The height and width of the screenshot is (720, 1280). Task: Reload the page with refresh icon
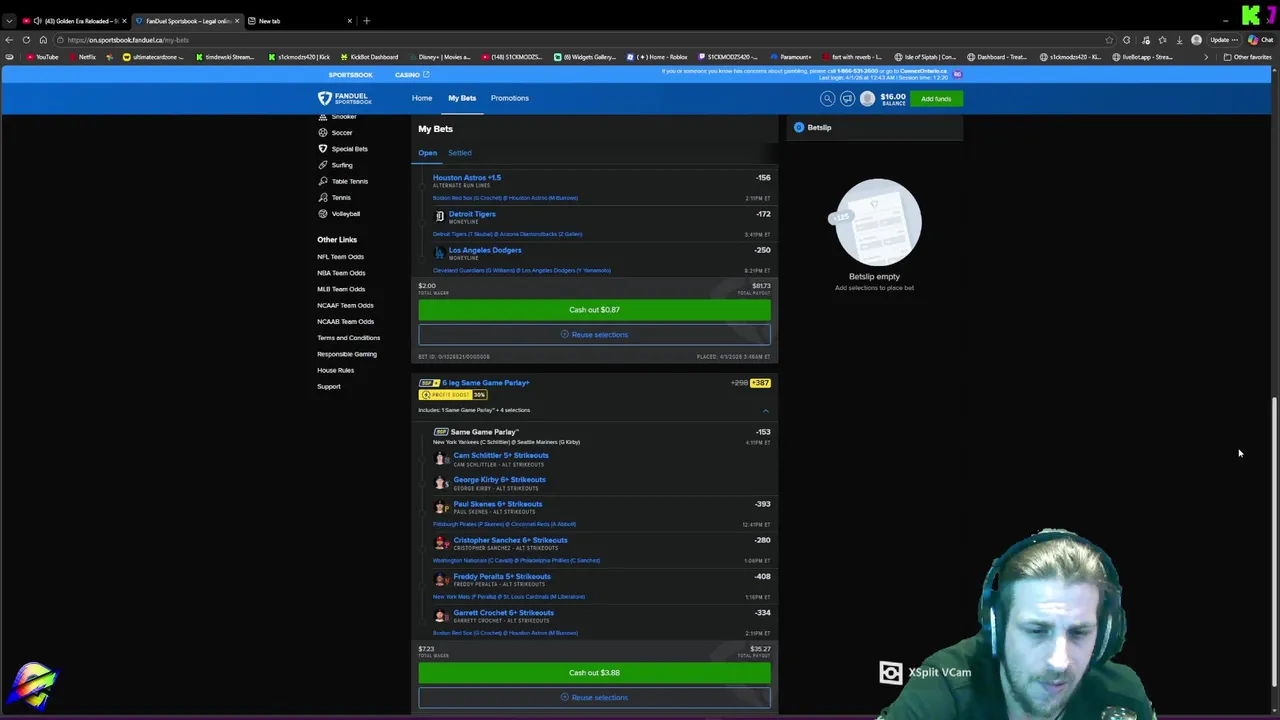point(26,40)
